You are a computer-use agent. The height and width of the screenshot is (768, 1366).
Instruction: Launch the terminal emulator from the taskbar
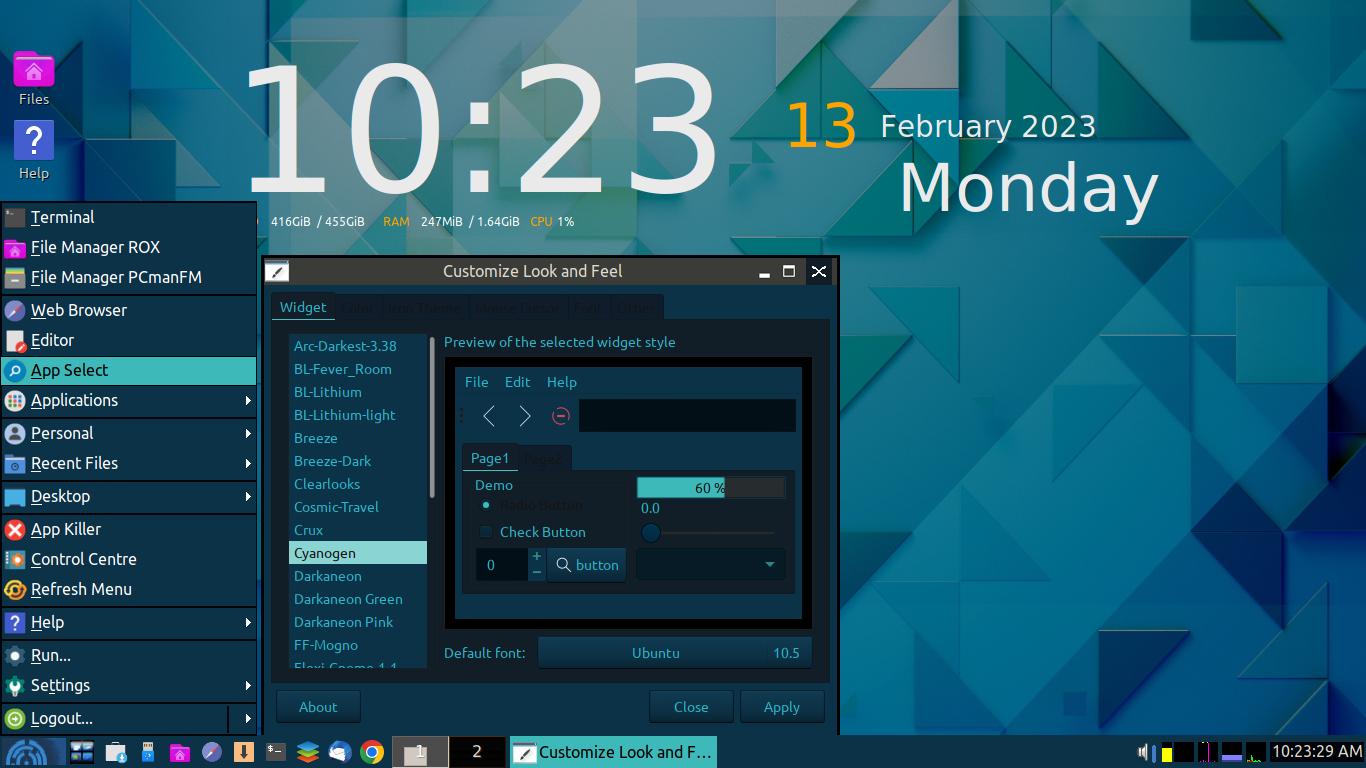coord(276,752)
